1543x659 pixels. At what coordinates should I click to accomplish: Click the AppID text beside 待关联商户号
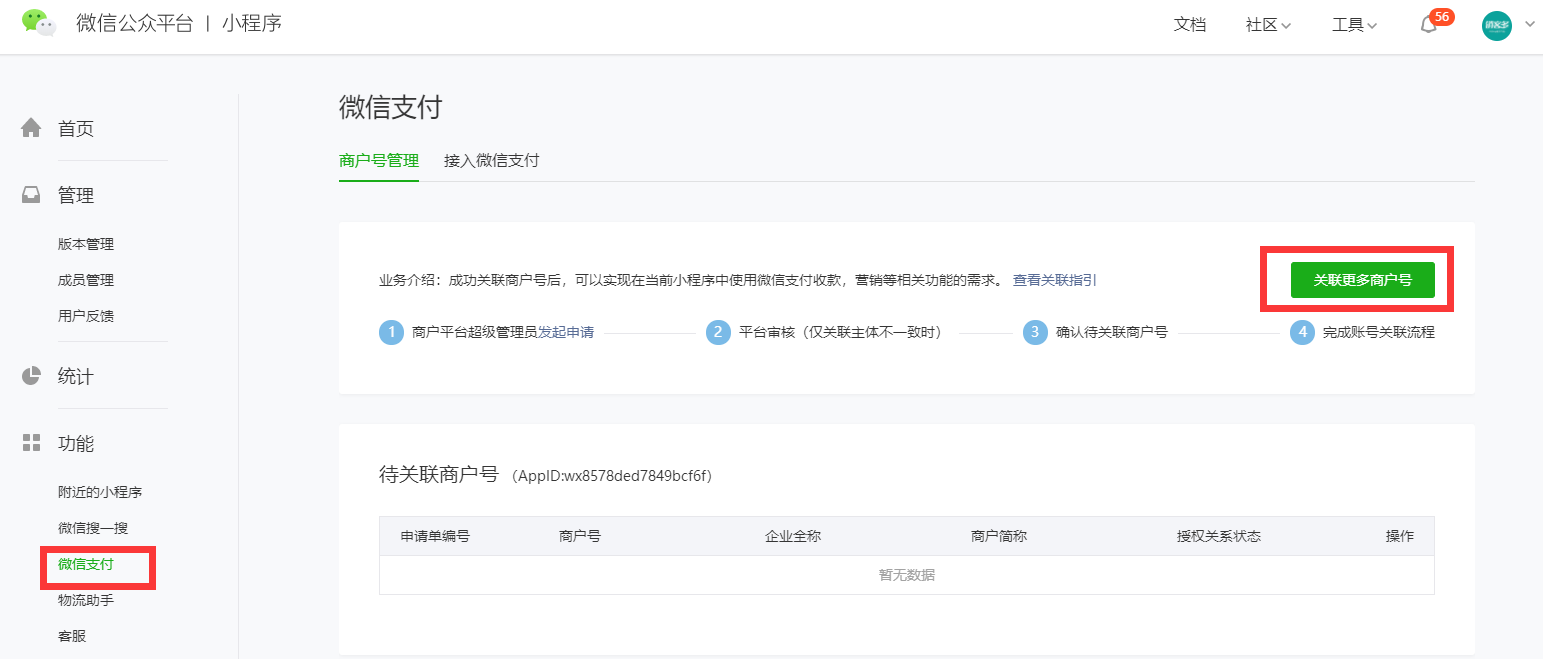coord(612,476)
